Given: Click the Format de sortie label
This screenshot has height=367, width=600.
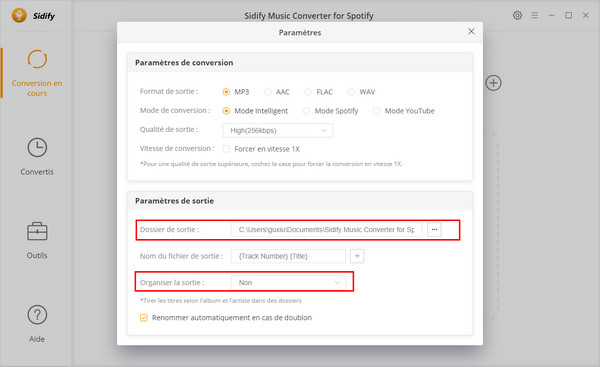Looking at the screenshot, I should 169,91.
